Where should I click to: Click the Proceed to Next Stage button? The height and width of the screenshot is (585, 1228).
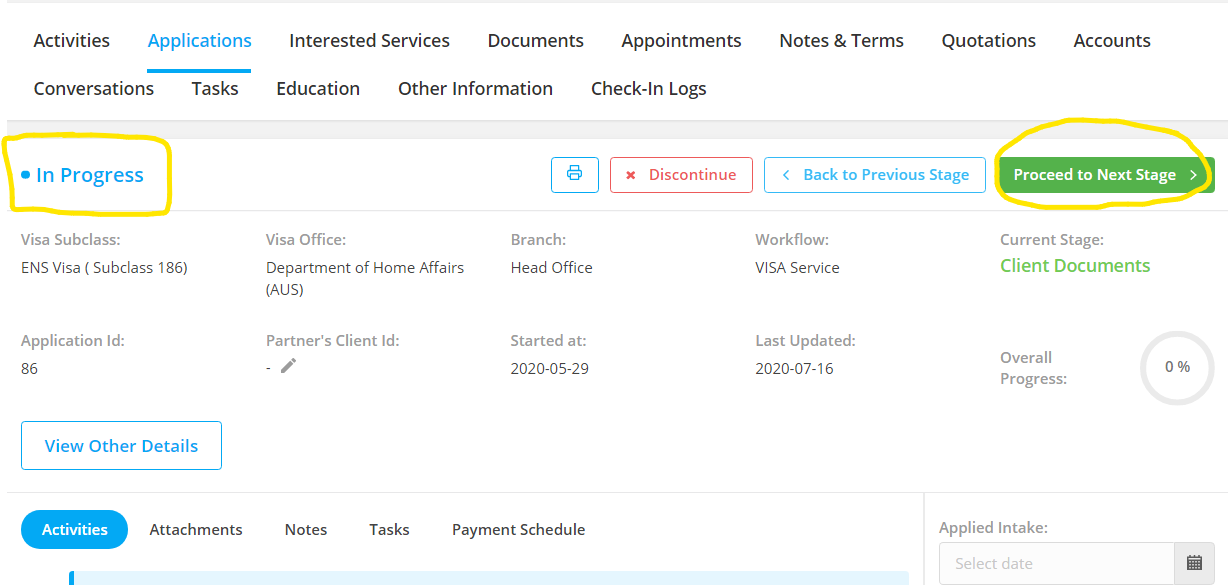1095,174
